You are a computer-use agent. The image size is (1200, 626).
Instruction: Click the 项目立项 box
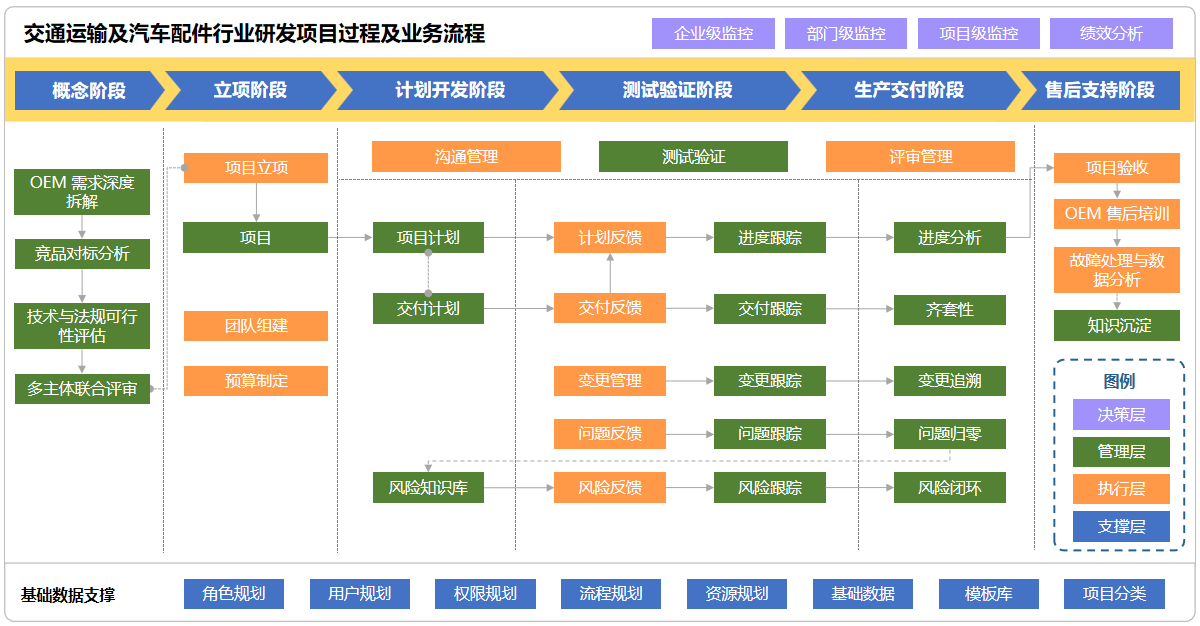[254, 168]
